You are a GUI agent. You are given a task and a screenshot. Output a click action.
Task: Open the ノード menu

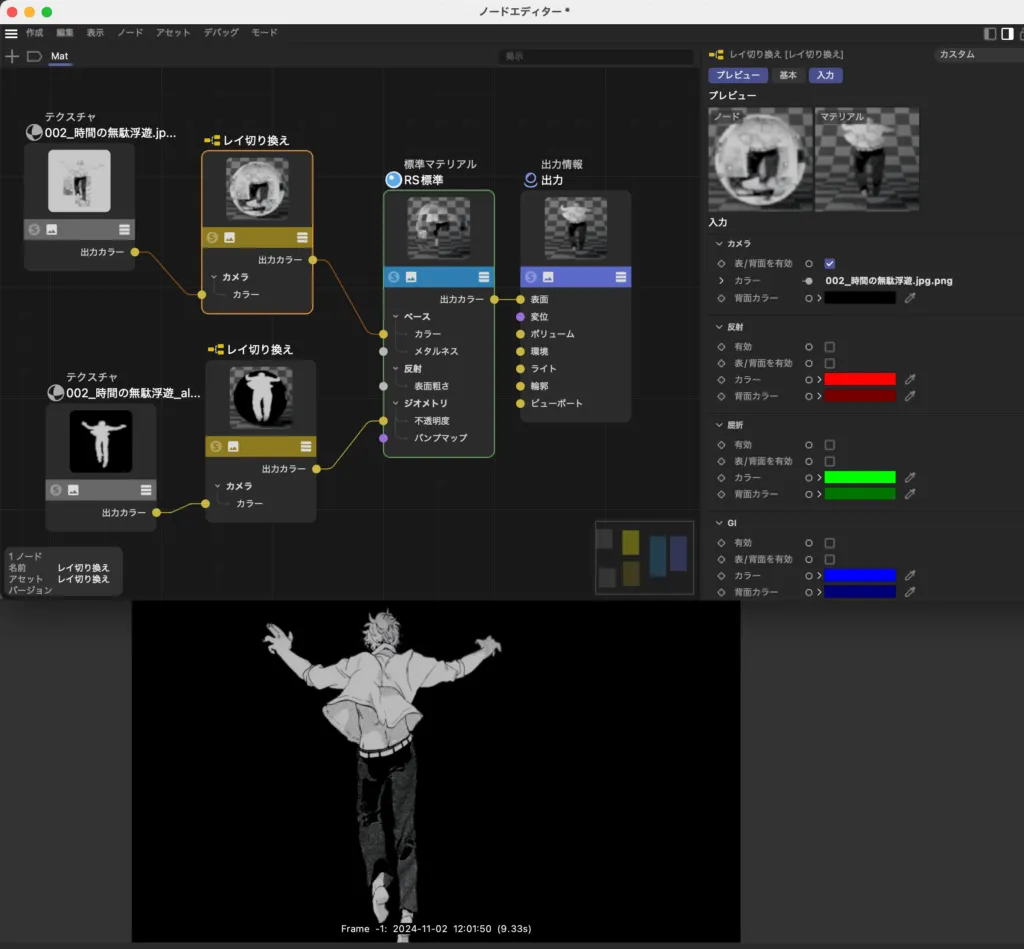pyautogui.click(x=130, y=33)
